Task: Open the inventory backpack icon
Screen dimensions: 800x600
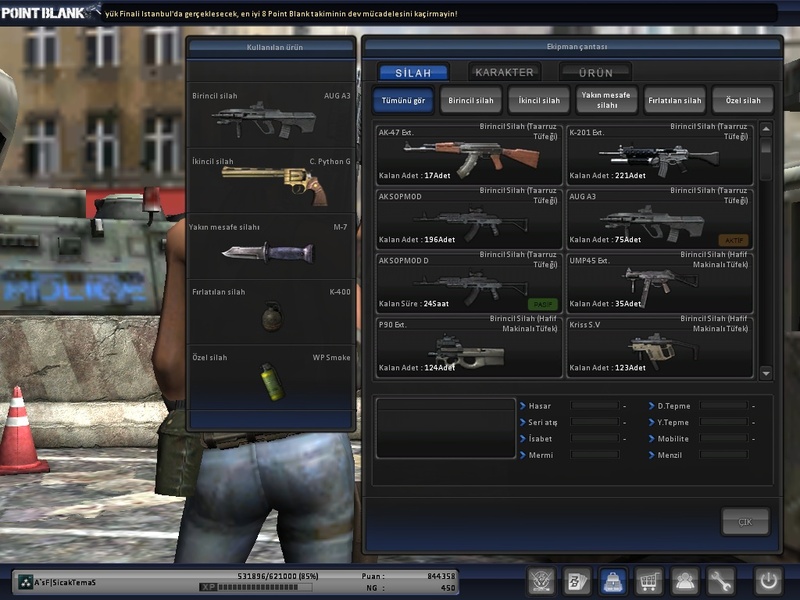Action: point(613,581)
